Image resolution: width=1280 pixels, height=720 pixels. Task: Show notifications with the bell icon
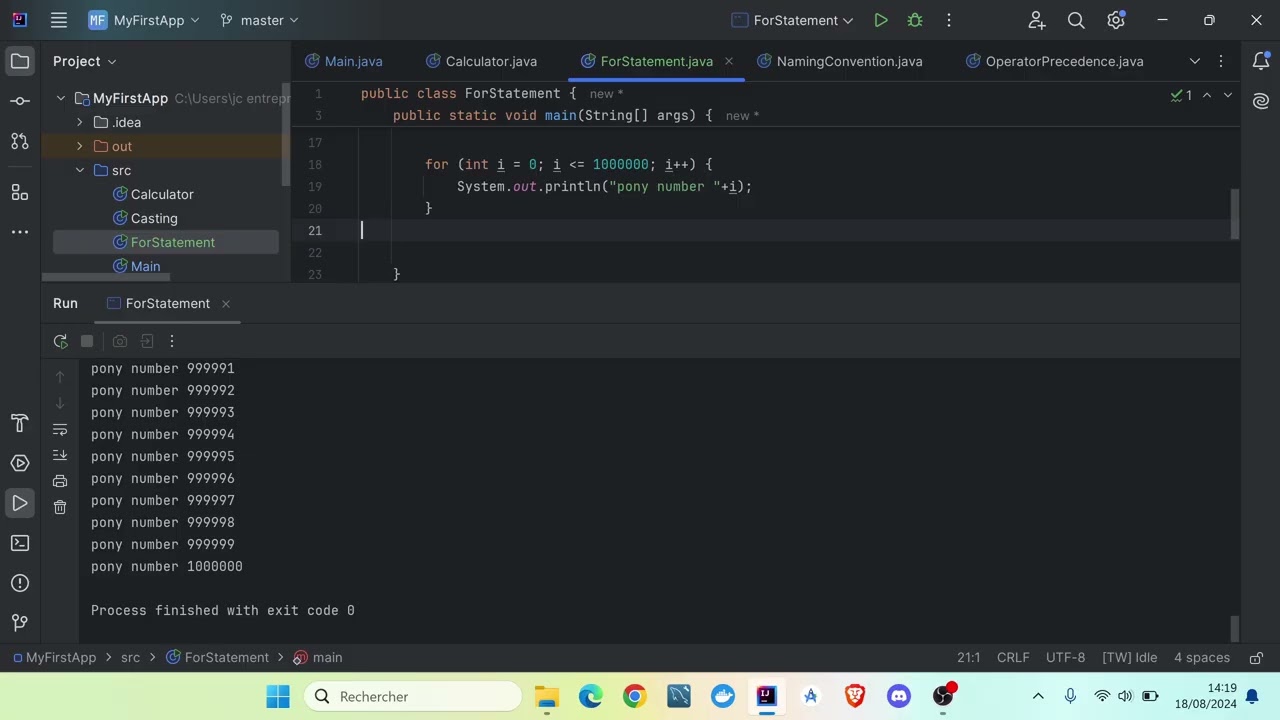pos(1260,61)
